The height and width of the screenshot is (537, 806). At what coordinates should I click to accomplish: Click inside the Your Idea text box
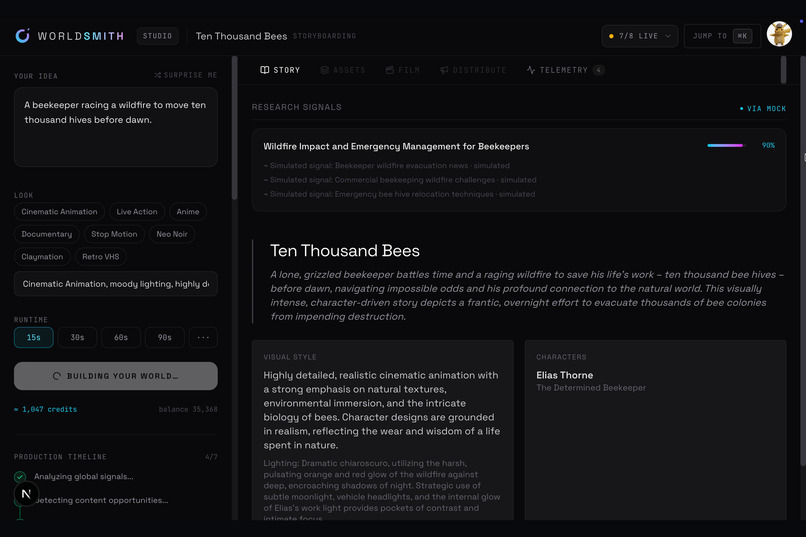coord(116,127)
